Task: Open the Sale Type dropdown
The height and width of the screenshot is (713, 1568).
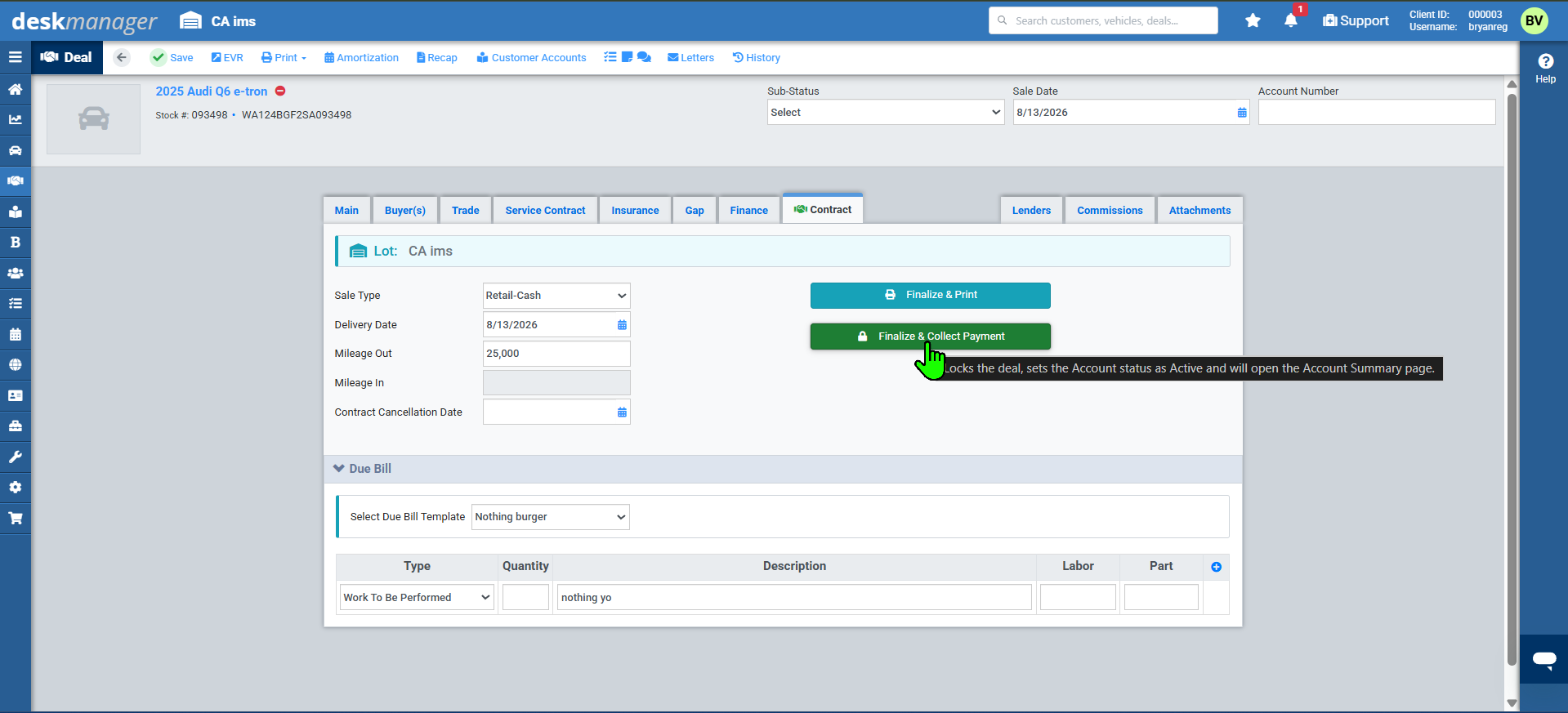Action: [556, 296]
